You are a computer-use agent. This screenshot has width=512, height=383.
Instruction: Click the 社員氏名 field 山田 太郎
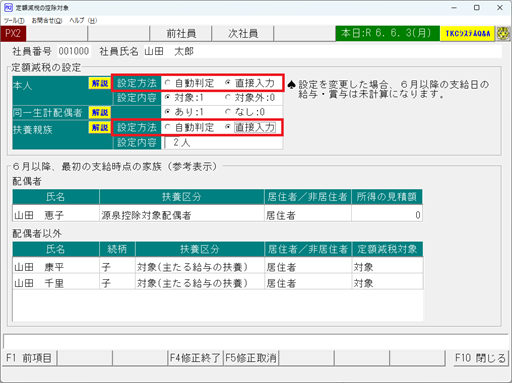(x=323, y=51)
